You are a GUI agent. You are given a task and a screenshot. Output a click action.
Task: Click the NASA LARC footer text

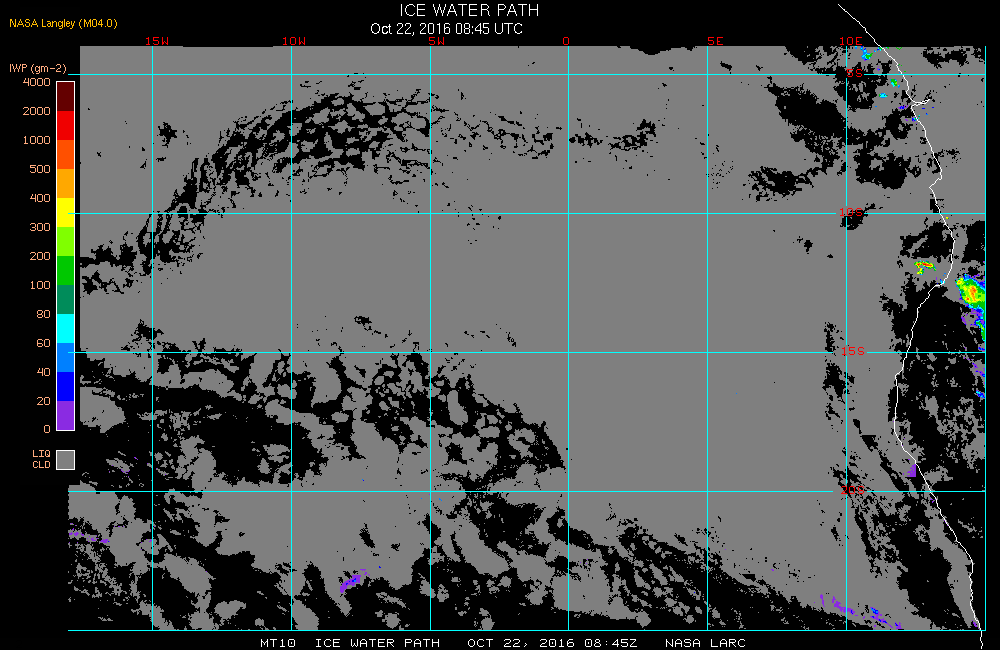click(x=705, y=642)
